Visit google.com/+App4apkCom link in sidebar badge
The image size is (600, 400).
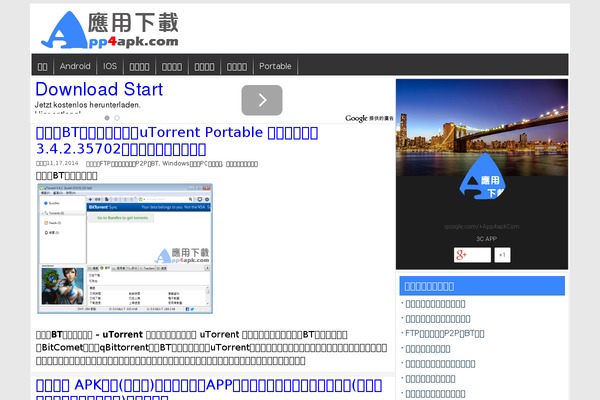[x=482, y=227]
